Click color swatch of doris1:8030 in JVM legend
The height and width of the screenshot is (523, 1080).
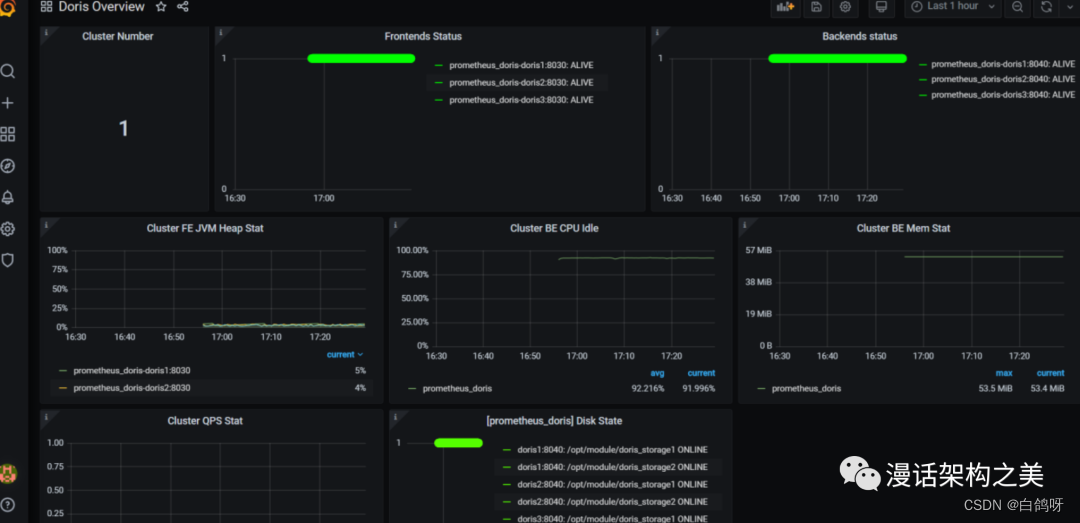click(x=63, y=371)
